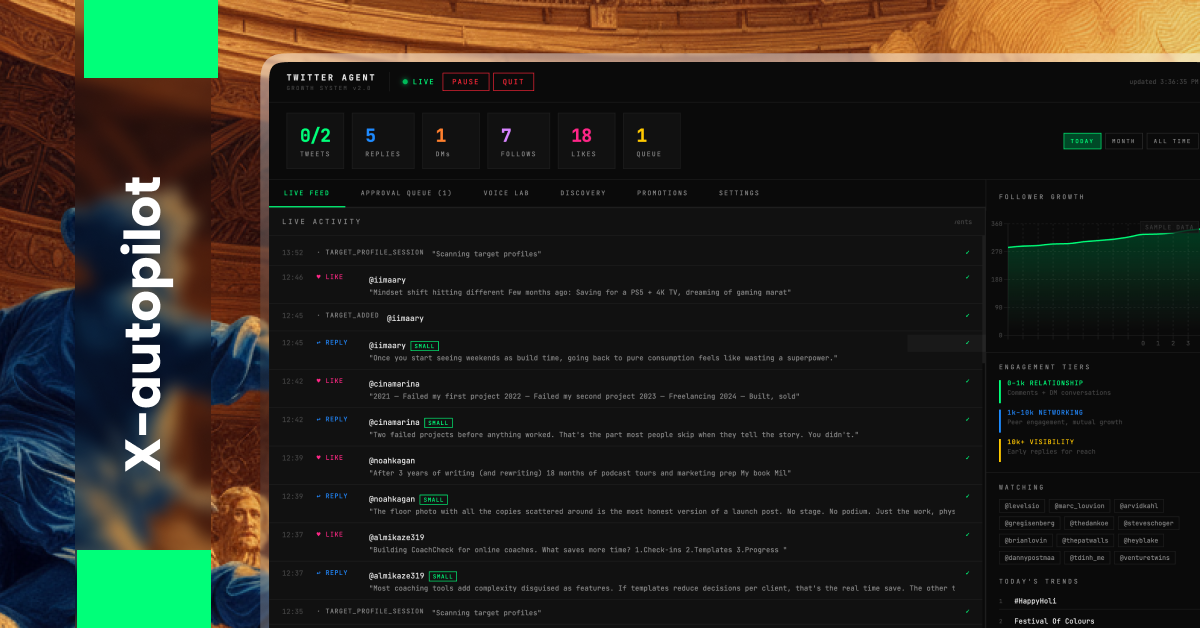The width and height of the screenshot is (1200, 628).
Task: Click the @dannypostmaa watching chip
Action: [x=1029, y=557]
